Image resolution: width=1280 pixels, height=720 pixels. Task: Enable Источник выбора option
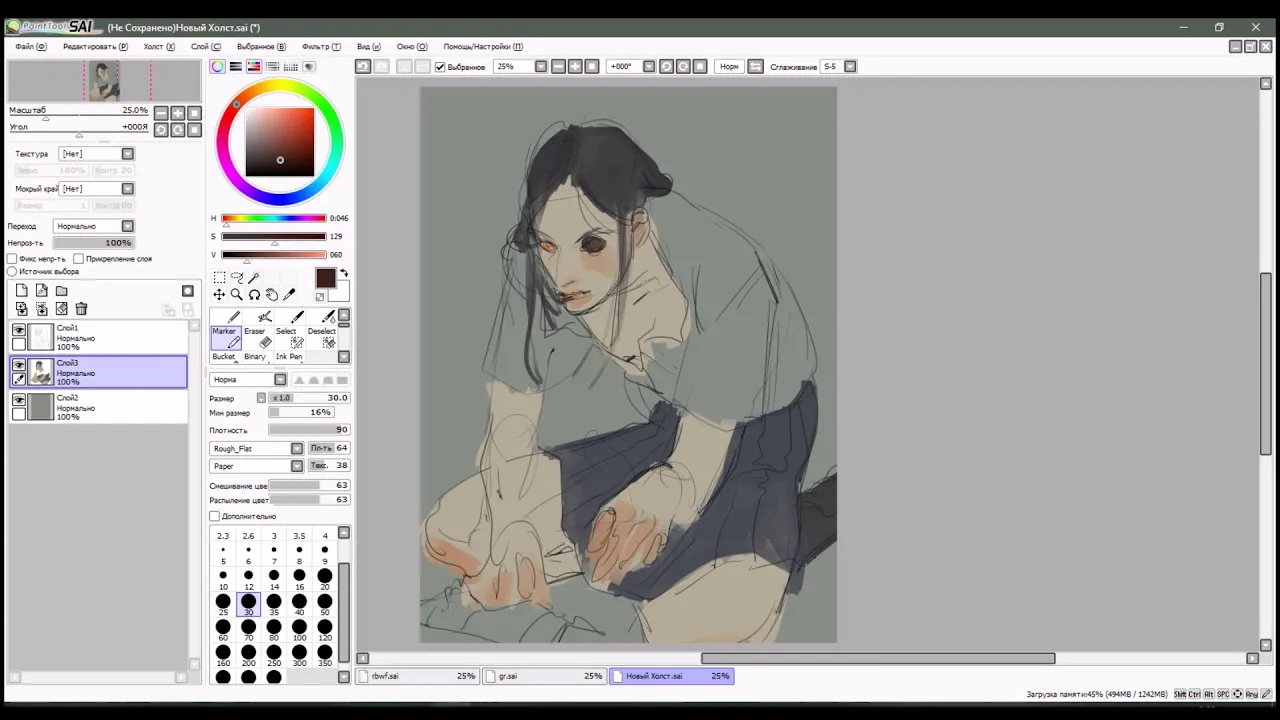[x=12, y=271]
